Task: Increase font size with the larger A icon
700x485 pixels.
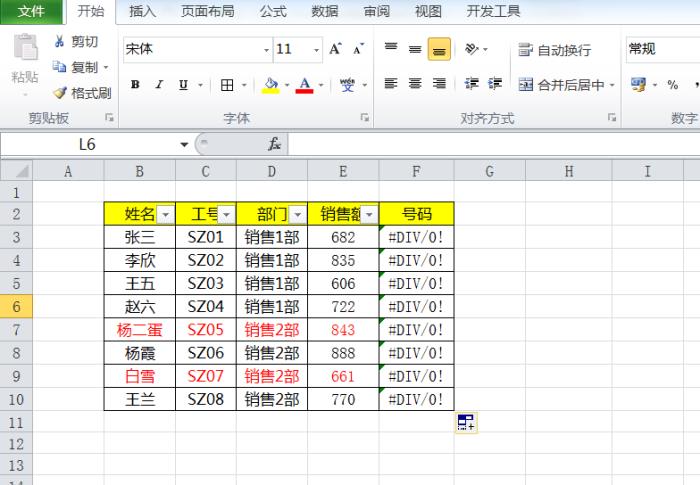Action: tap(336, 49)
